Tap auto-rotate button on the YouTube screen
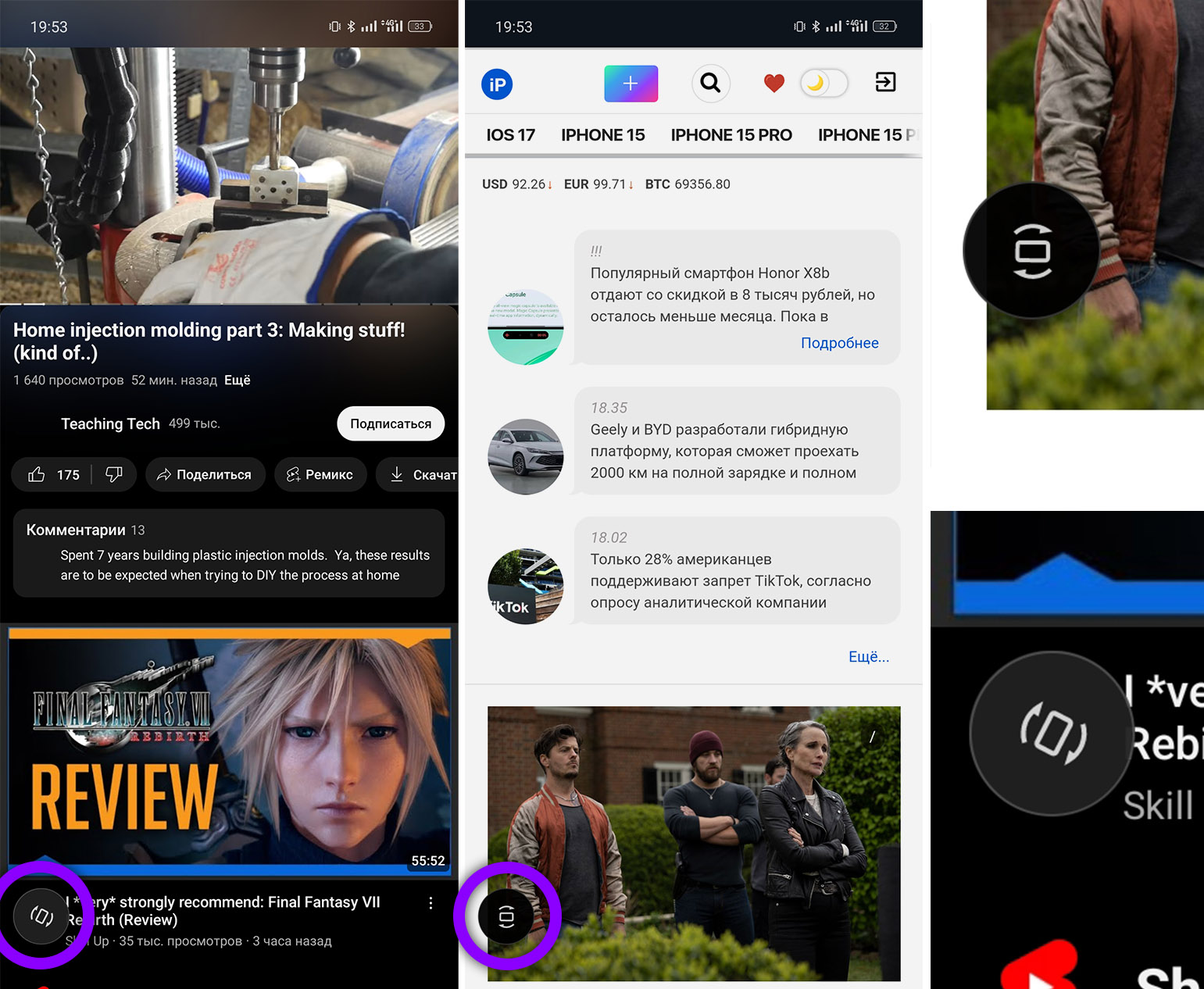 [41, 916]
